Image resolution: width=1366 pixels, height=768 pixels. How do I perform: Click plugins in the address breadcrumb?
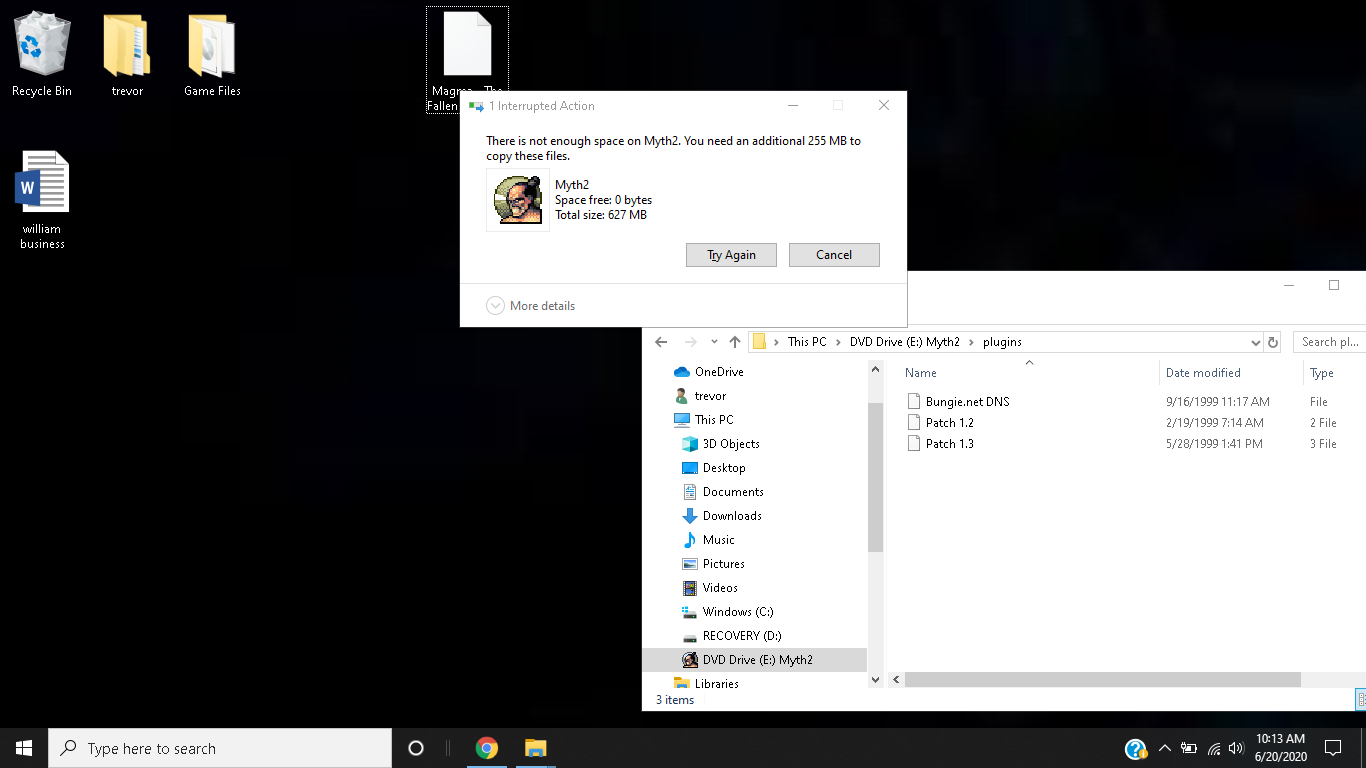pyautogui.click(x=1002, y=342)
